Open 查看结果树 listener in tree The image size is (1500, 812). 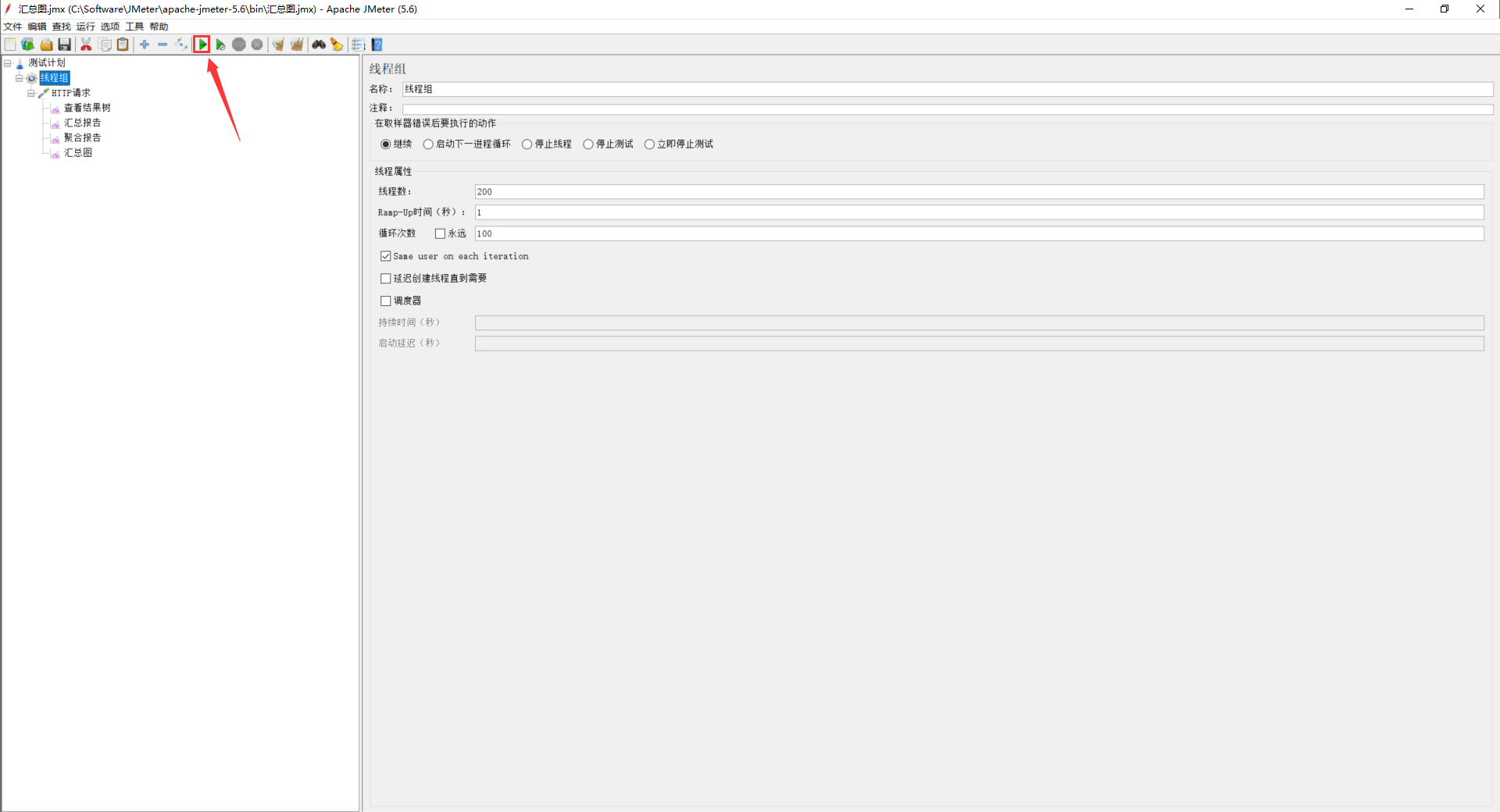tap(87, 108)
